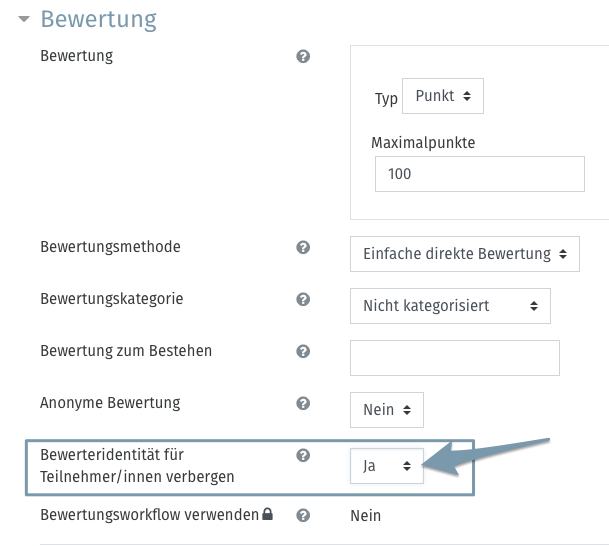Screen dimensions: 609x546
Task: Click the Bewertung section heading
Action: click(99, 19)
